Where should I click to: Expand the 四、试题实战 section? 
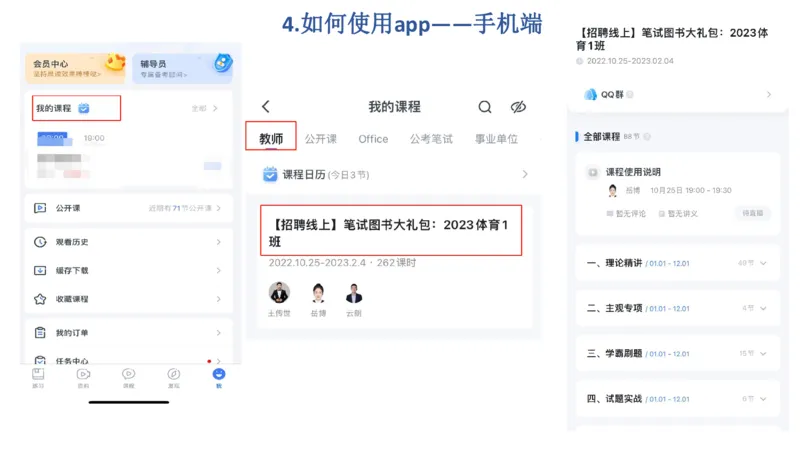coord(678,398)
